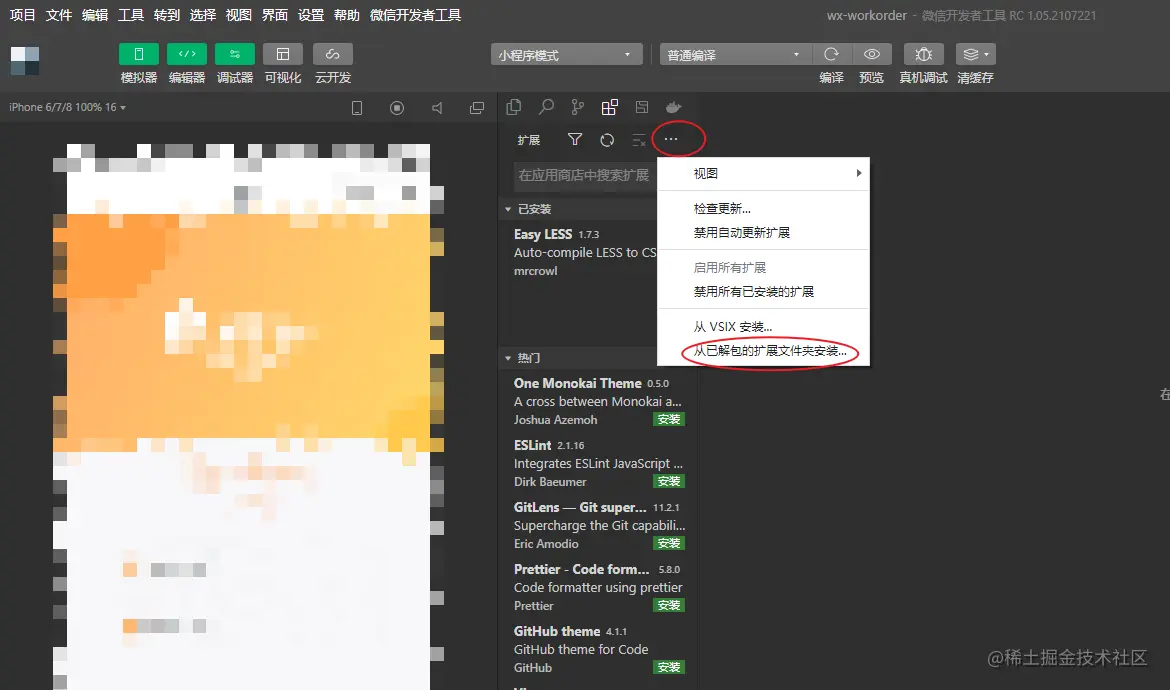The width and height of the screenshot is (1170, 690).
Task: Select 从 VSIX 安装 menu item
Action: pyautogui.click(x=763, y=327)
